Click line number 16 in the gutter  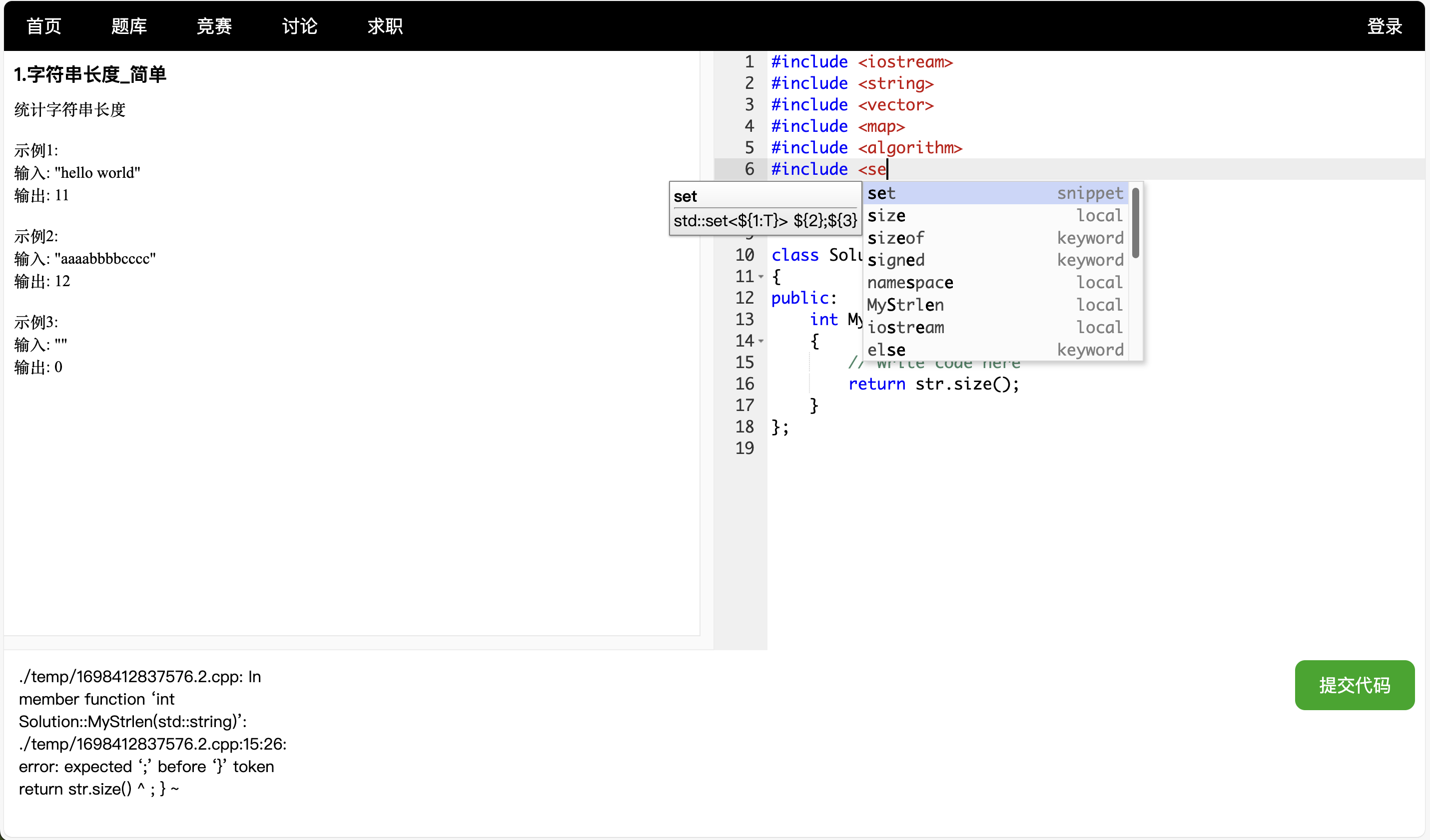pyautogui.click(x=744, y=384)
